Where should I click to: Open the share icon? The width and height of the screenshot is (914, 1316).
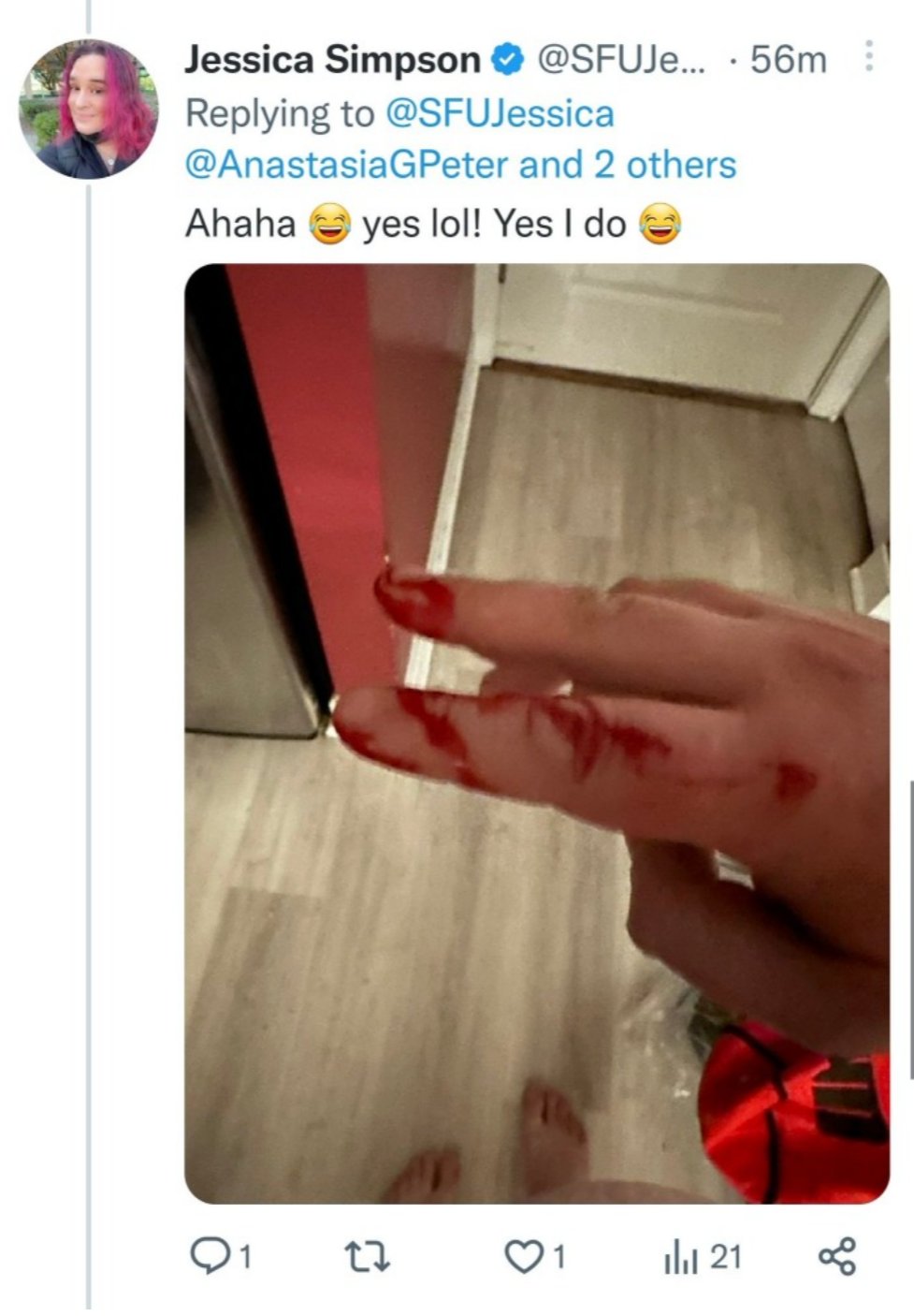837,1256
